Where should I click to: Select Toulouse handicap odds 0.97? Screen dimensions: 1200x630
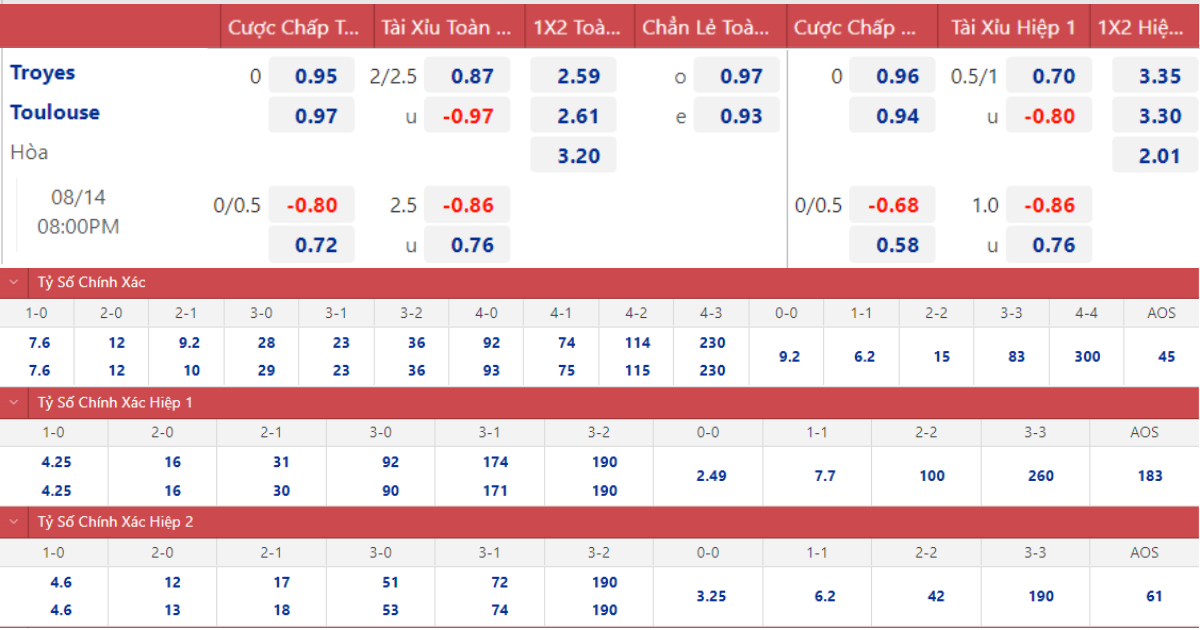click(x=311, y=114)
